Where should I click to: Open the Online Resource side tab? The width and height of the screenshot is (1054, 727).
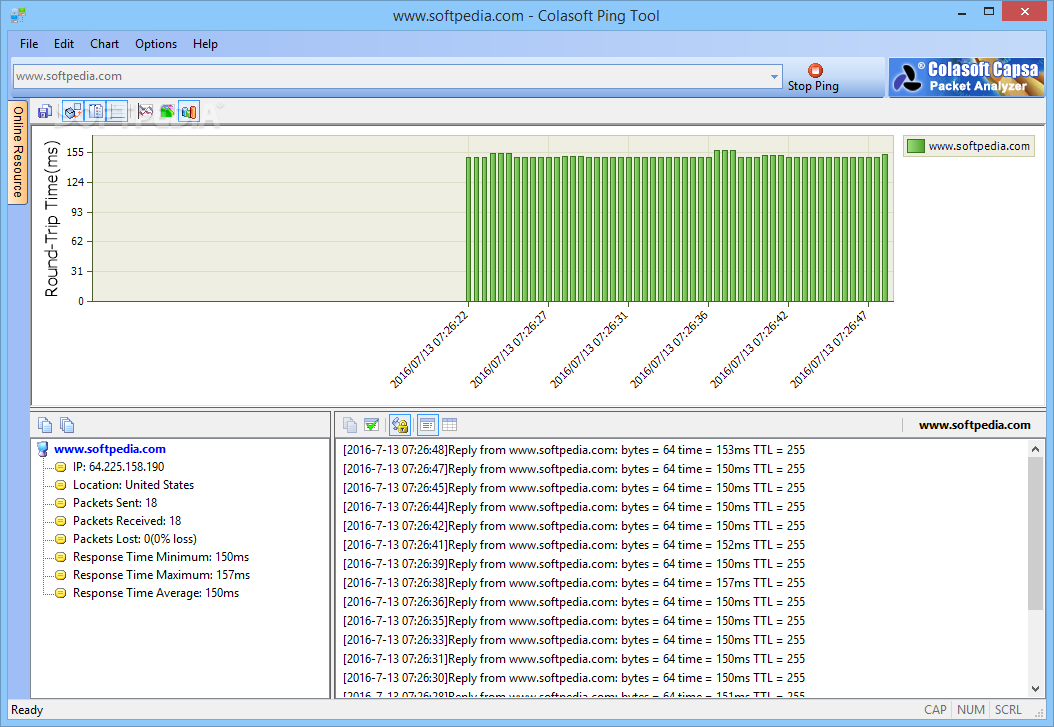coord(17,151)
